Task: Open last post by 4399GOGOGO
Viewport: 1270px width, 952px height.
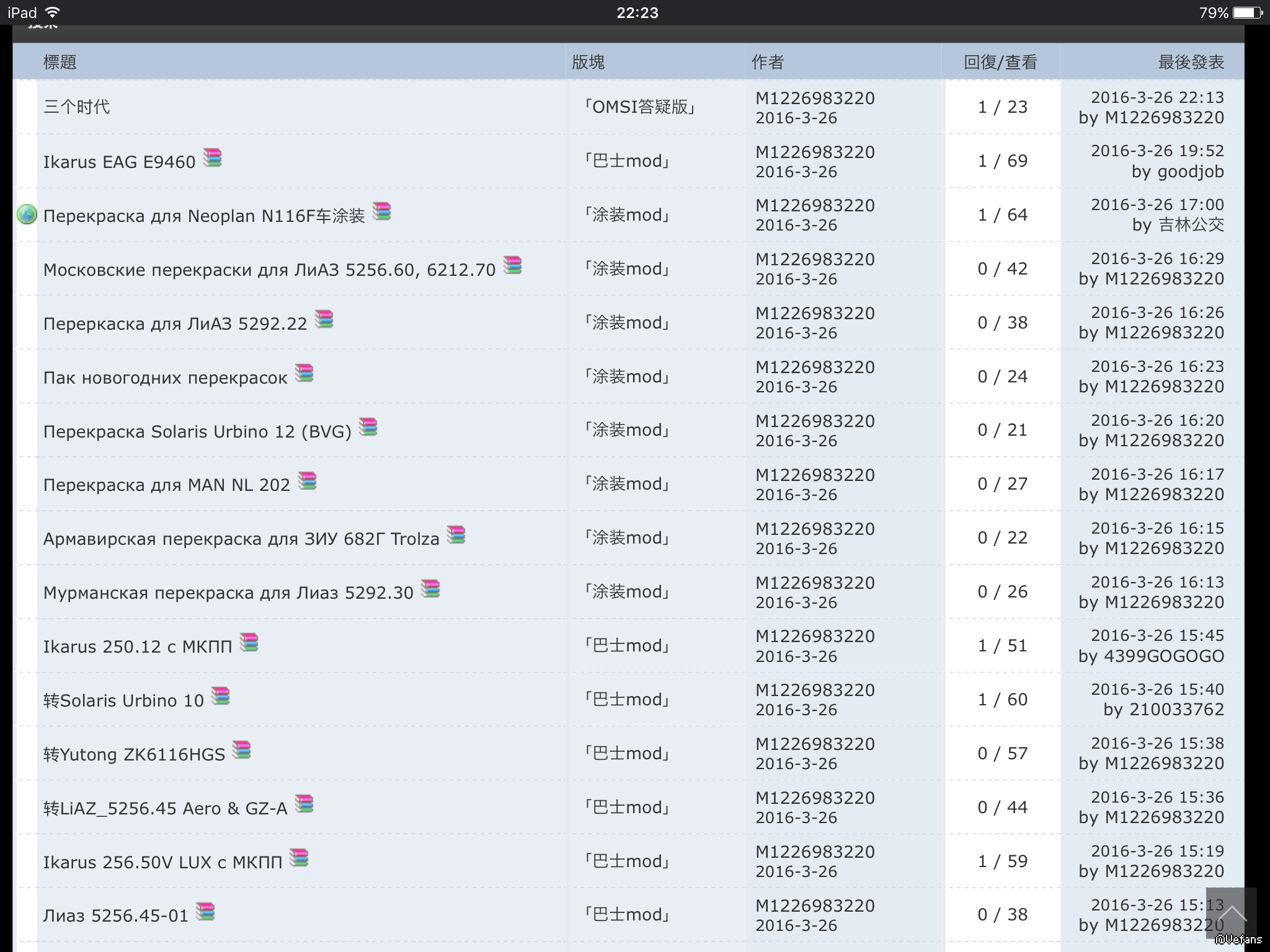Action: point(1157,636)
